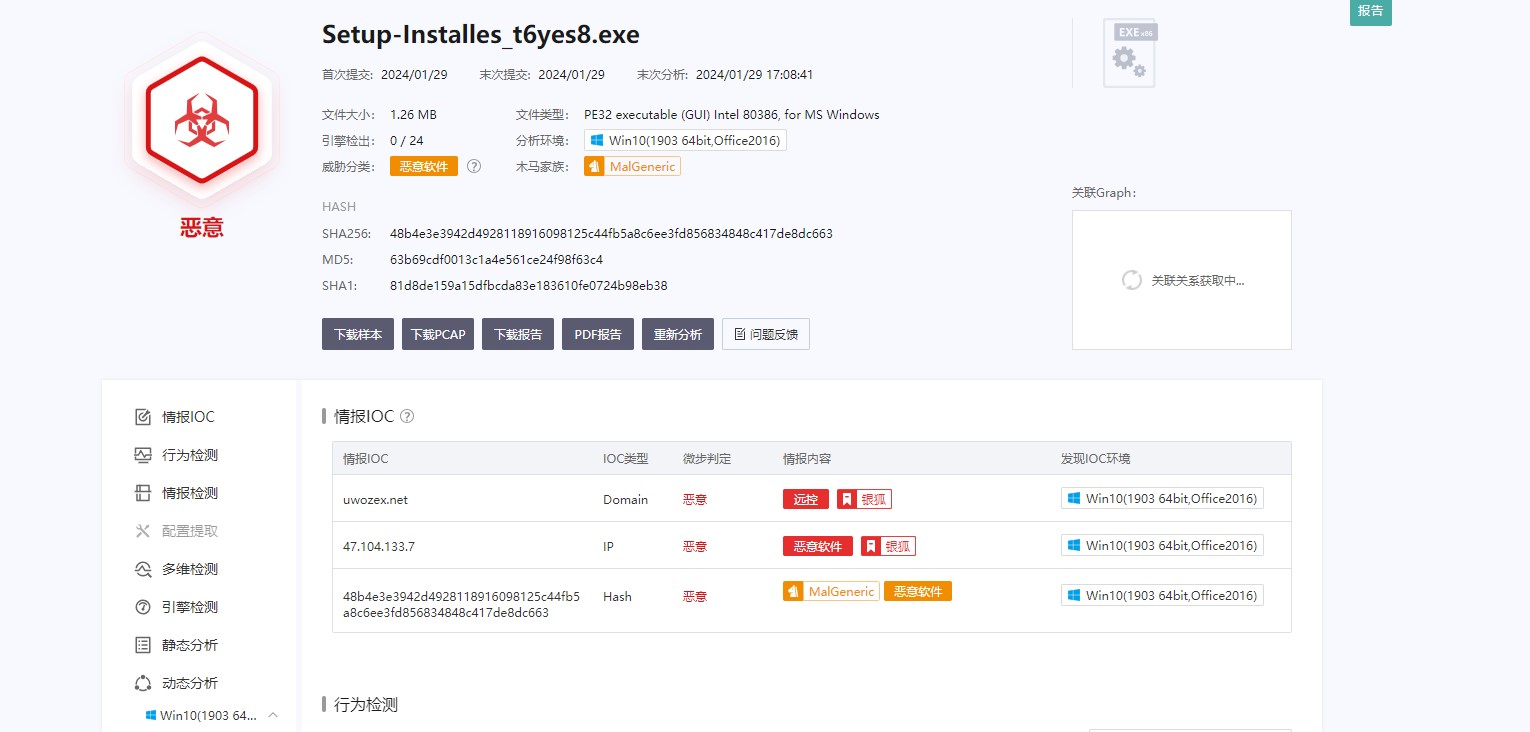Click the 关联关系获取中 Graph panel
Image resolution: width=1530 pixels, height=732 pixels.
(1182, 280)
